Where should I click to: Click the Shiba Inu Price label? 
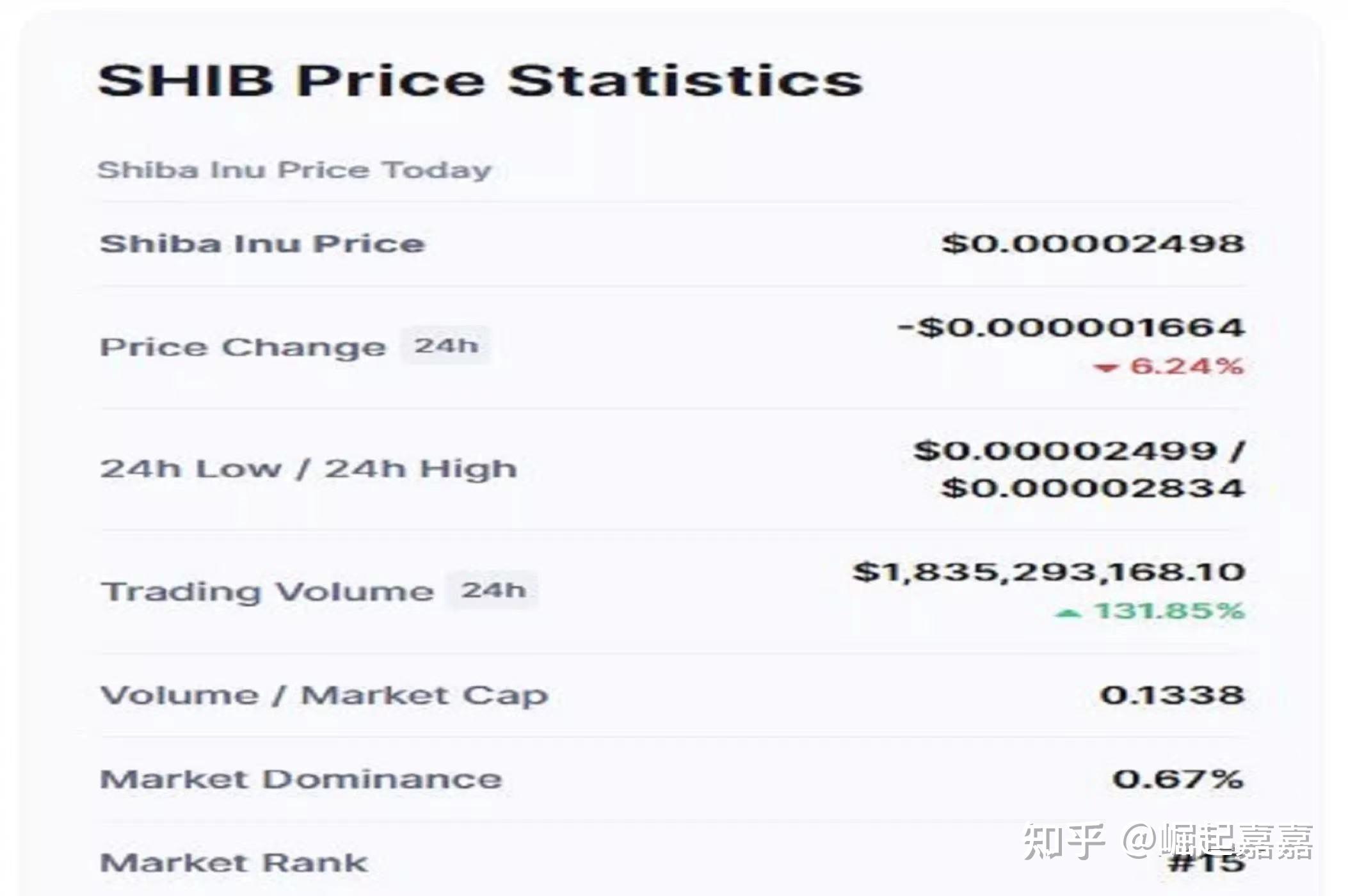[x=262, y=244]
